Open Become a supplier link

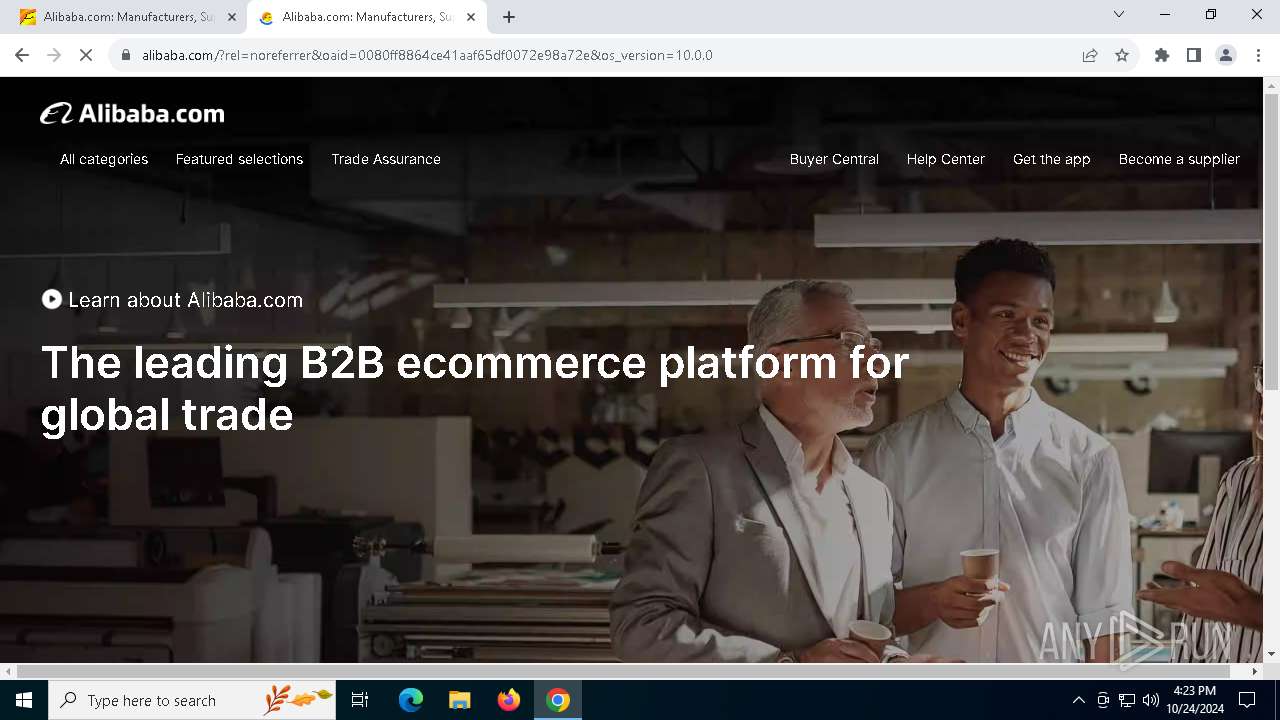tap(1179, 159)
